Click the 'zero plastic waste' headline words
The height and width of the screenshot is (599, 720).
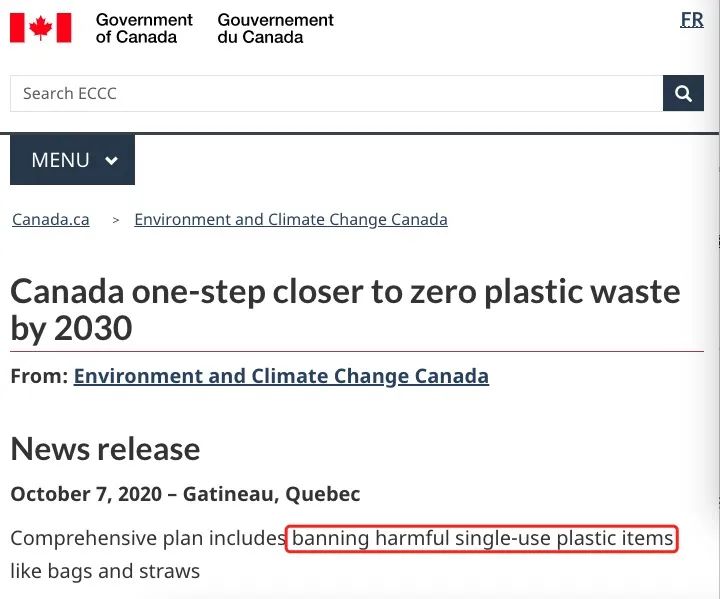(545, 292)
